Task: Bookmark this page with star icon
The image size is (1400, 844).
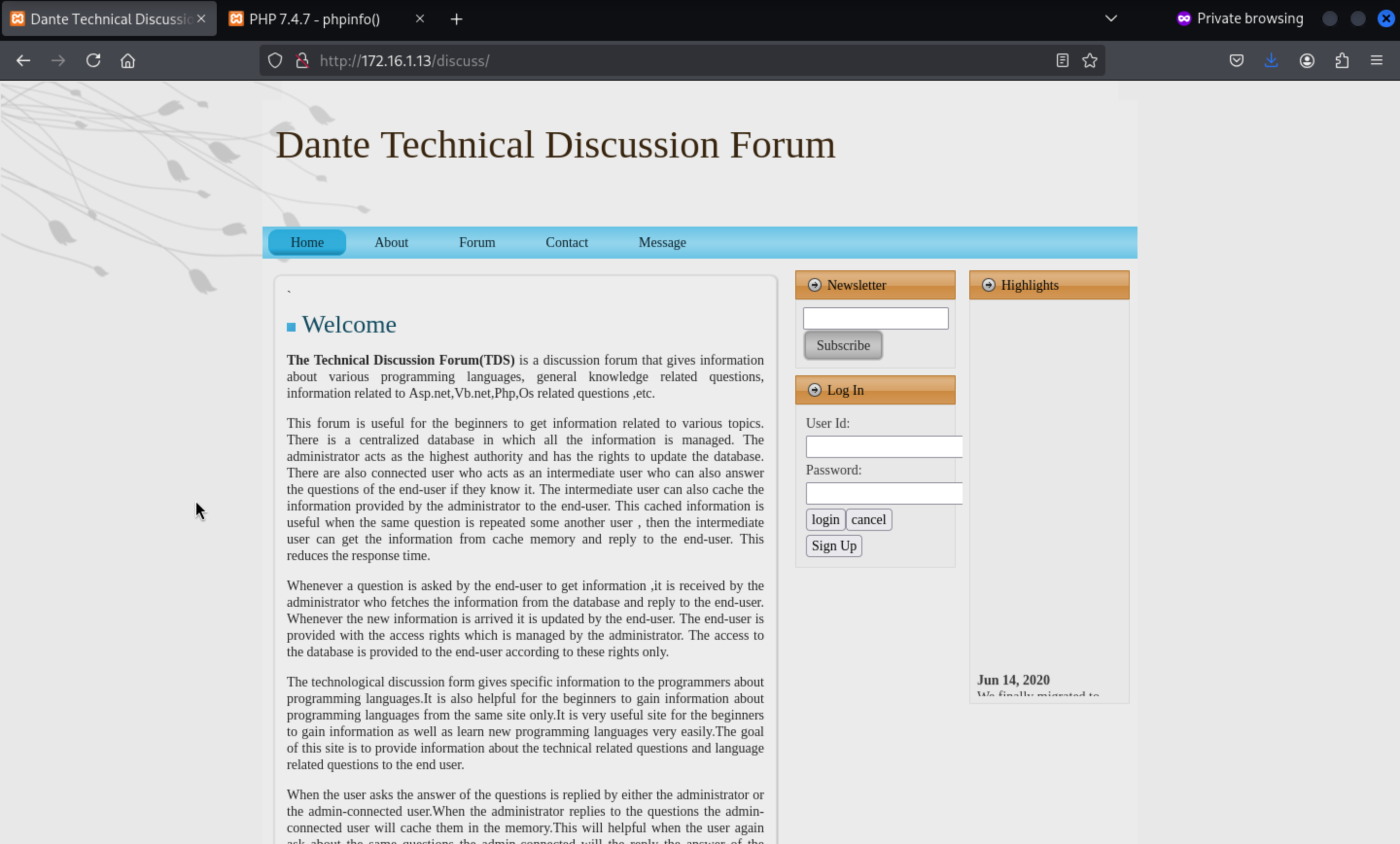Action: (1089, 60)
